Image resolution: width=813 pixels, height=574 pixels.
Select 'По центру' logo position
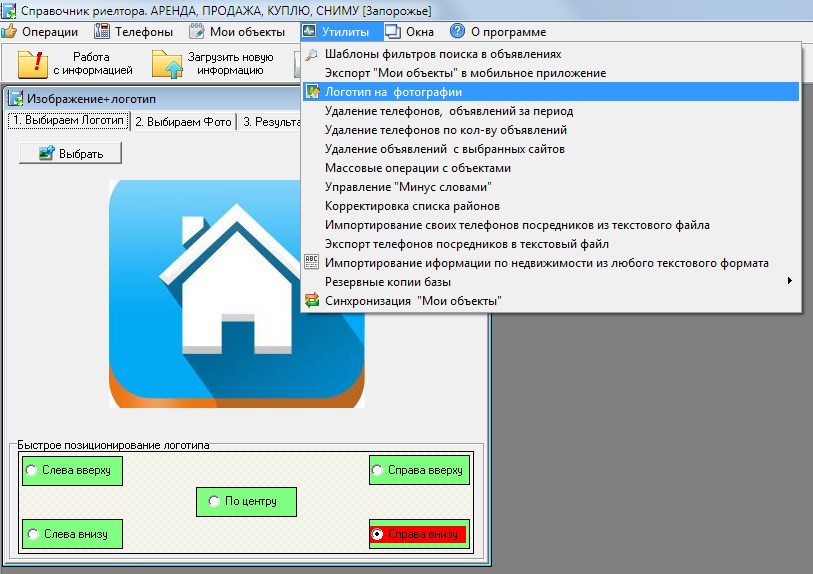point(214,500)
